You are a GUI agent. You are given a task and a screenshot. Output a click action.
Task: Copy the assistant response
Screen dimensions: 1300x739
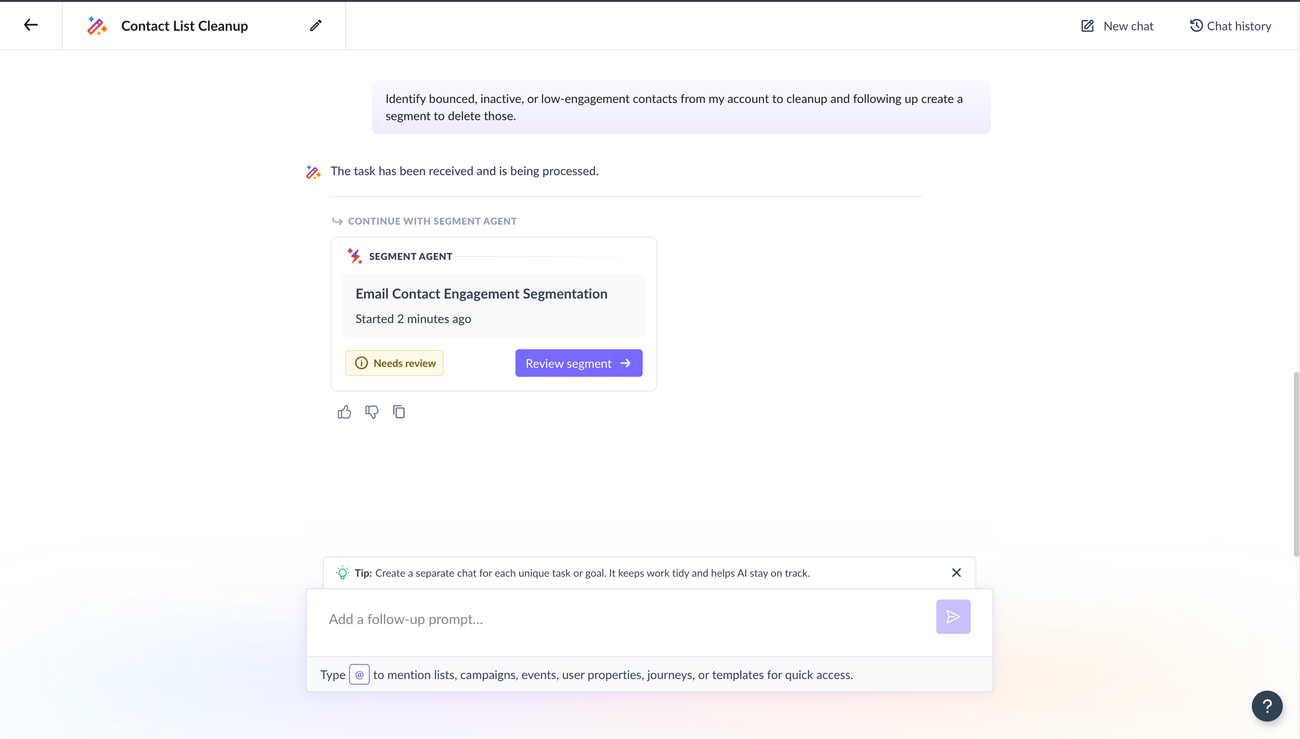pyautogui.click(x=399, y=412)
